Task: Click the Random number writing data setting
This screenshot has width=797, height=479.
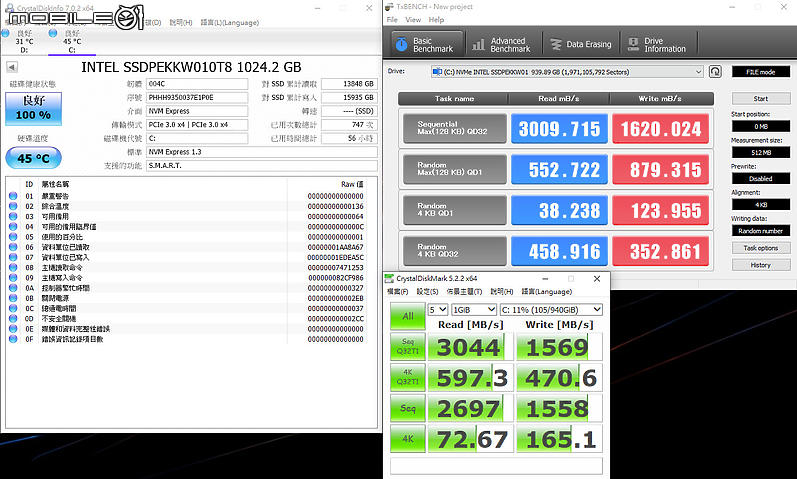Action: click(x=761, y=230)
